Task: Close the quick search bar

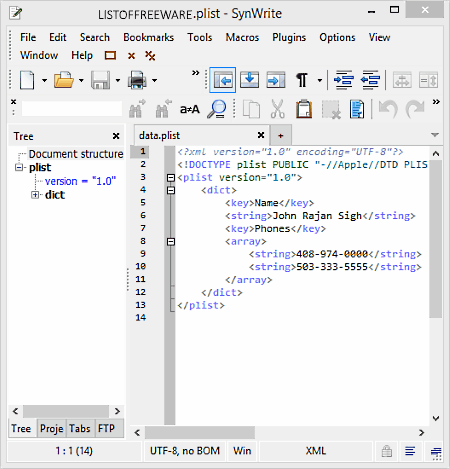Action: [x=13, y=101]
